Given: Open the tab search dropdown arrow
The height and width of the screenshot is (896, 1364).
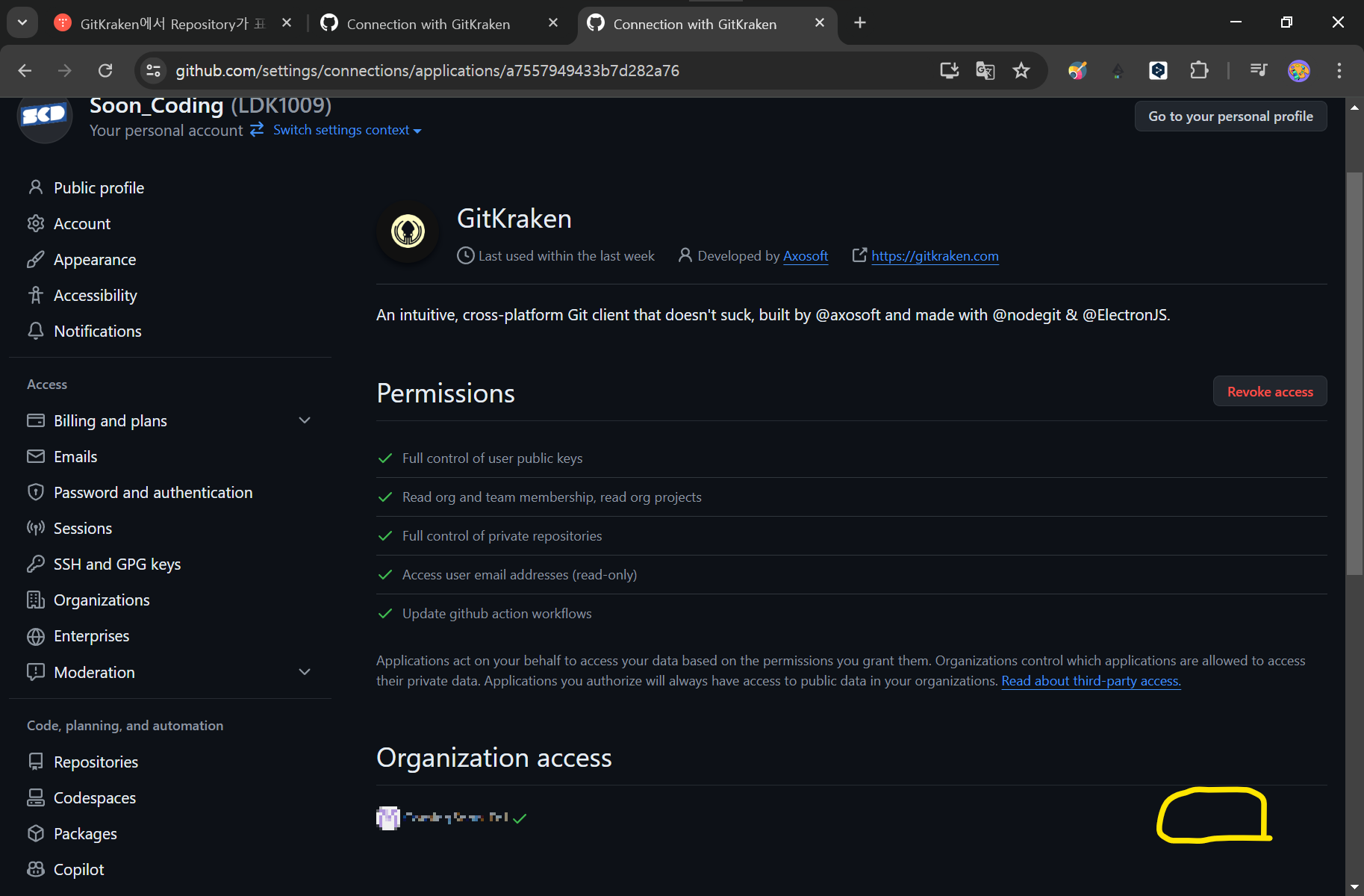Looking at the screenshot, I should (22, 22).
